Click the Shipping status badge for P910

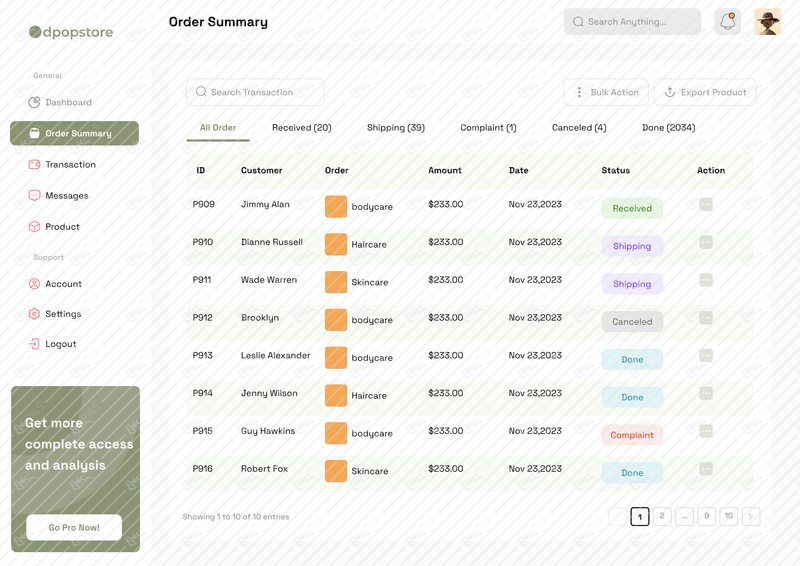(632, 246)
